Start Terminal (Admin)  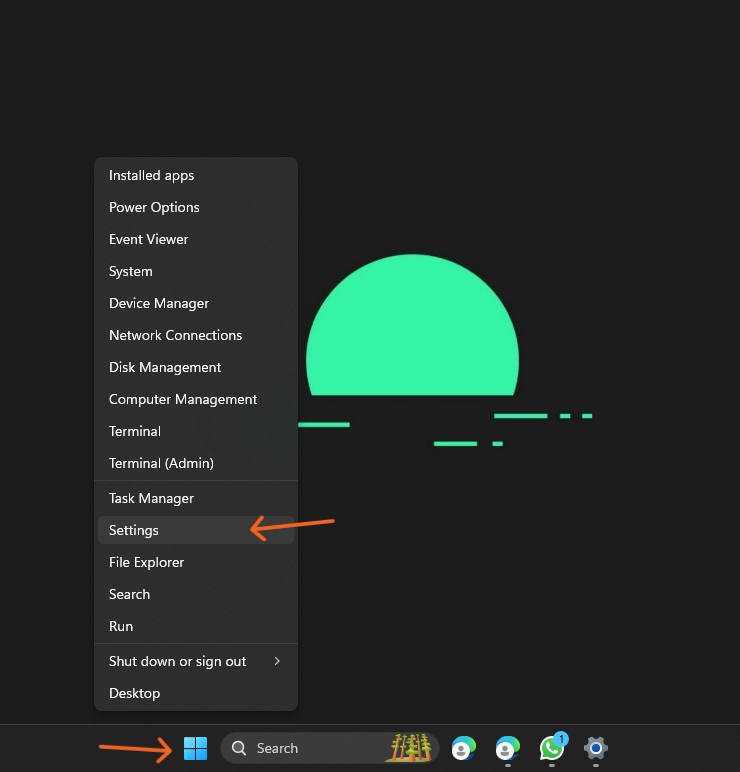[x=196, y=463]
